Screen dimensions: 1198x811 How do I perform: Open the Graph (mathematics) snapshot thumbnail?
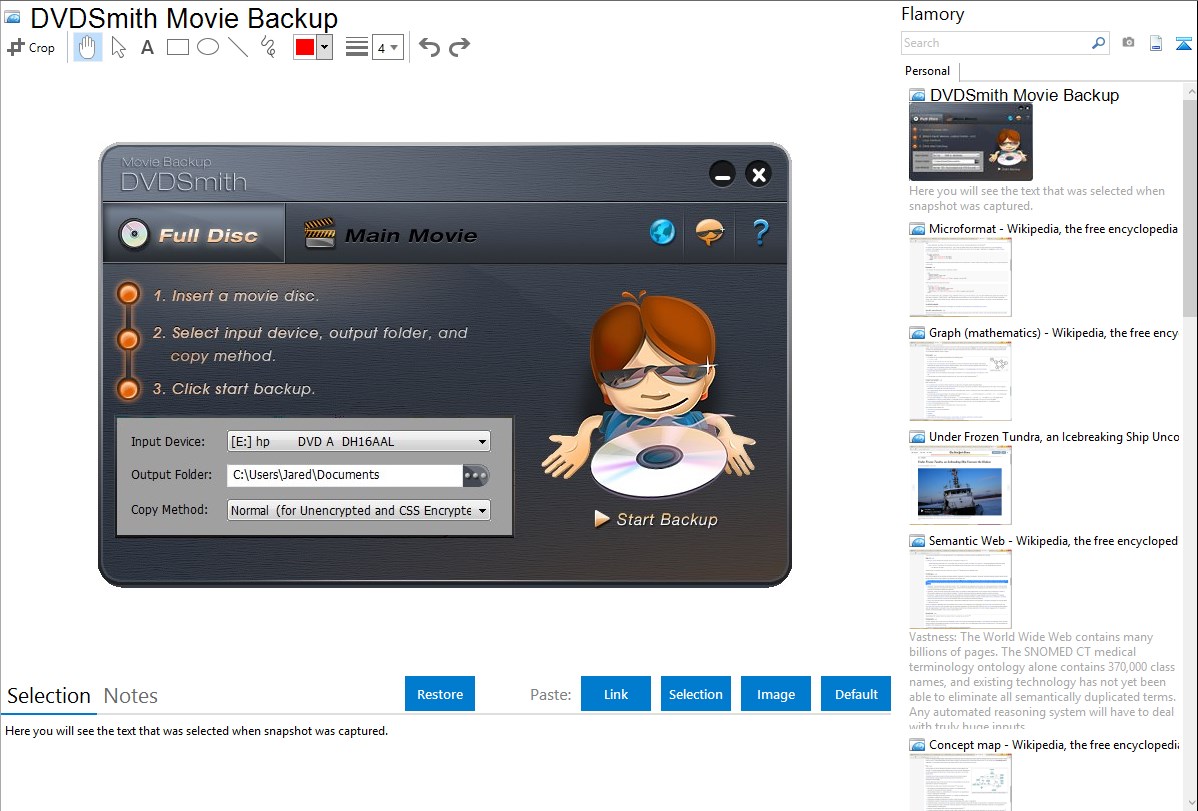[960, 381]
